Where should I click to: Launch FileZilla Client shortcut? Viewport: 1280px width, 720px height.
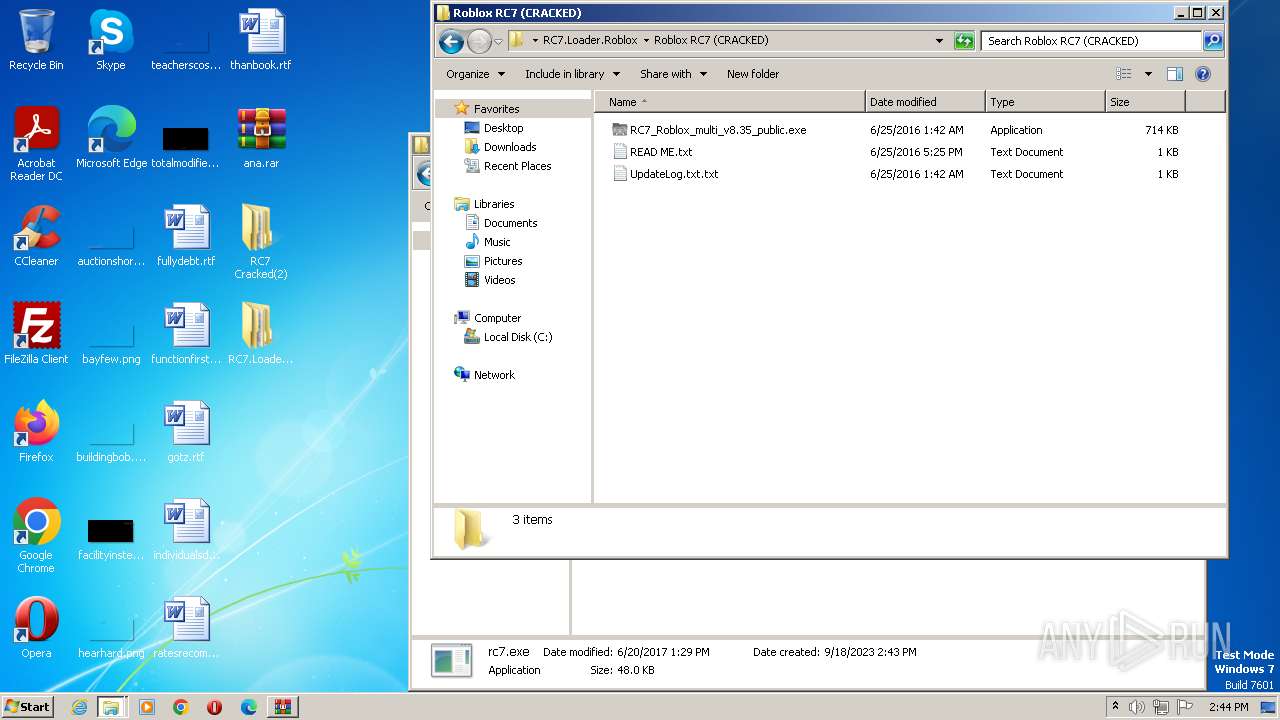tap(36, 334)
